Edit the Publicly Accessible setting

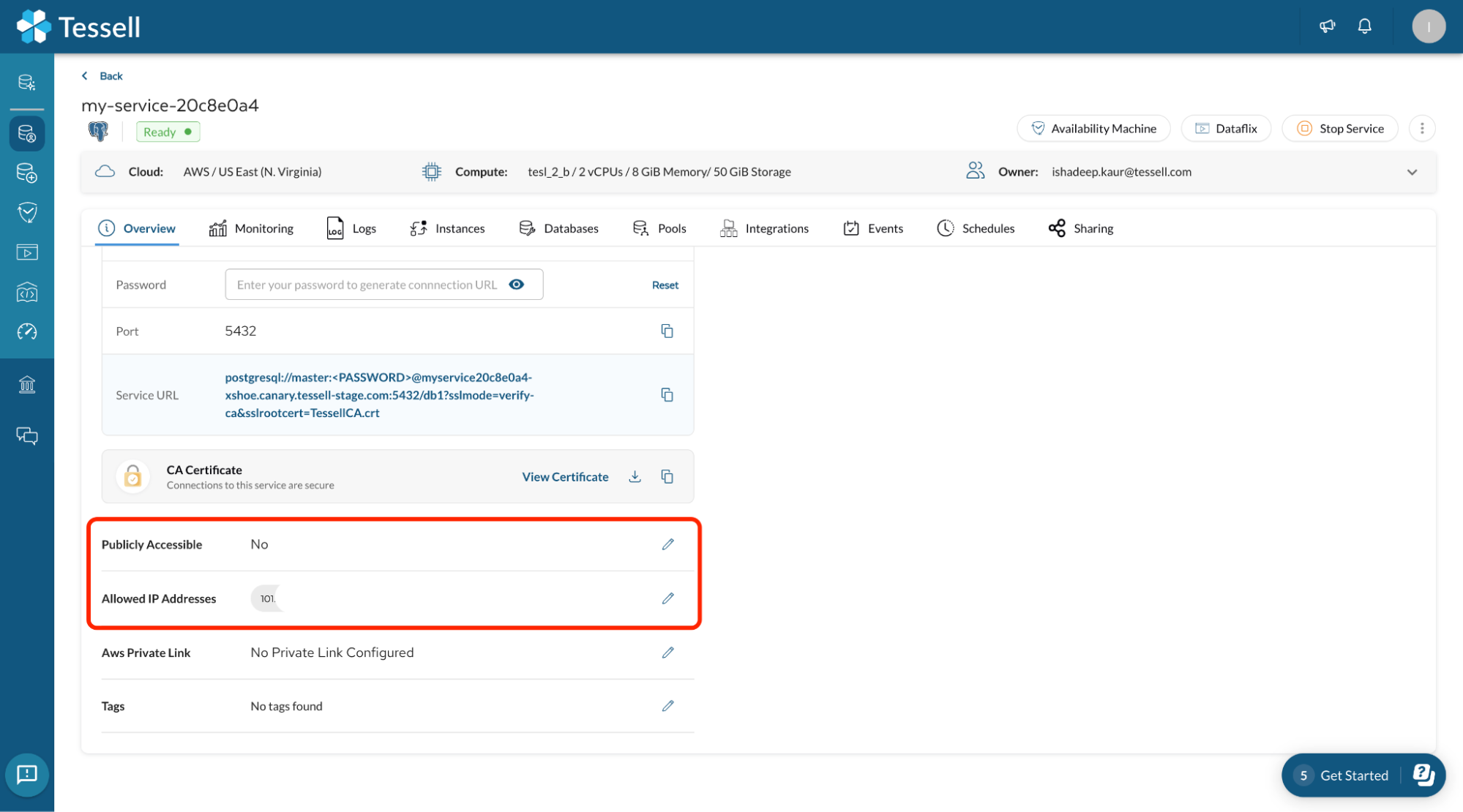coord(667,544)
